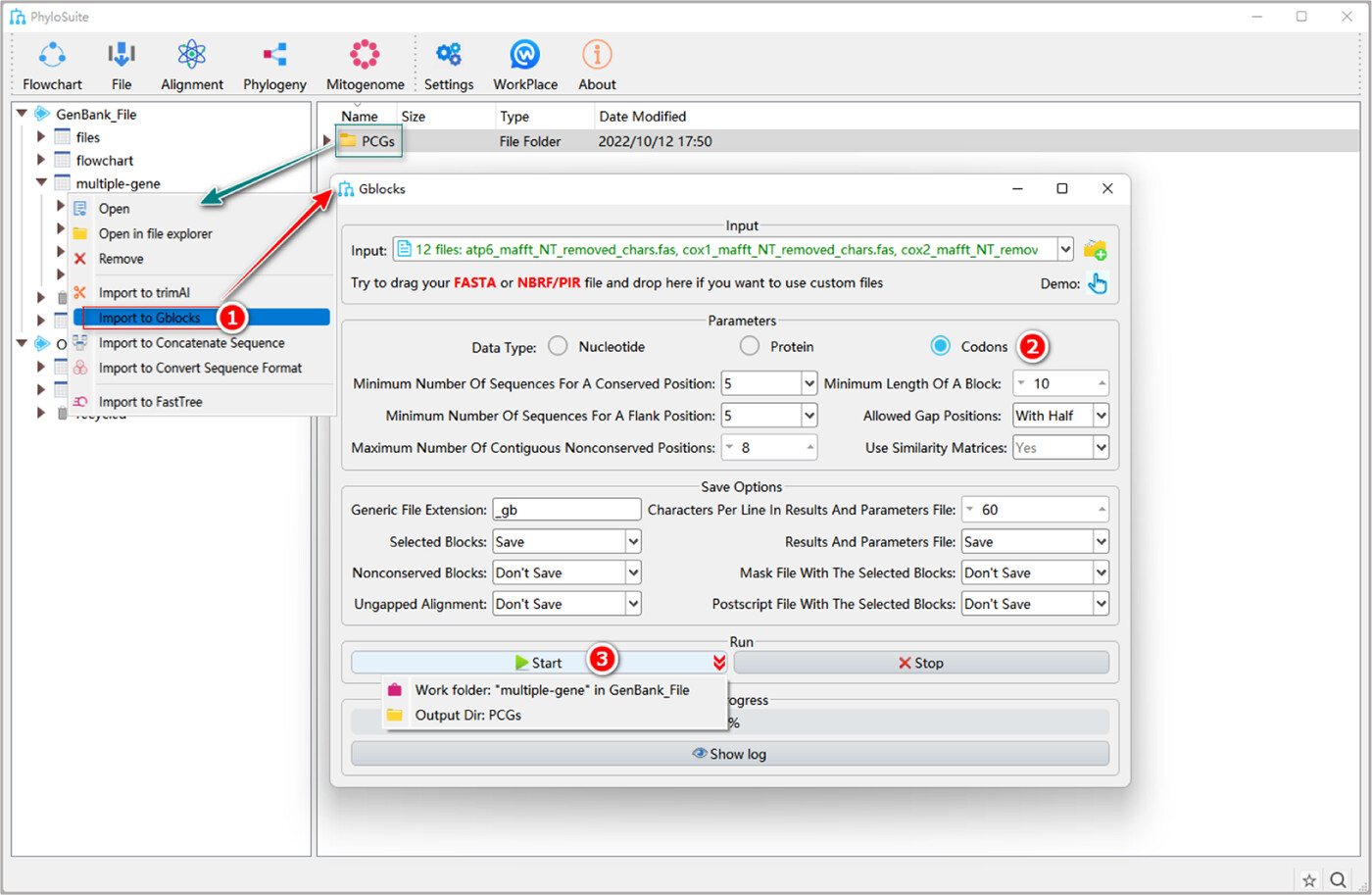Click Maximum Contiguous Nonconserved Positions spinbox

tap(769, 448)
